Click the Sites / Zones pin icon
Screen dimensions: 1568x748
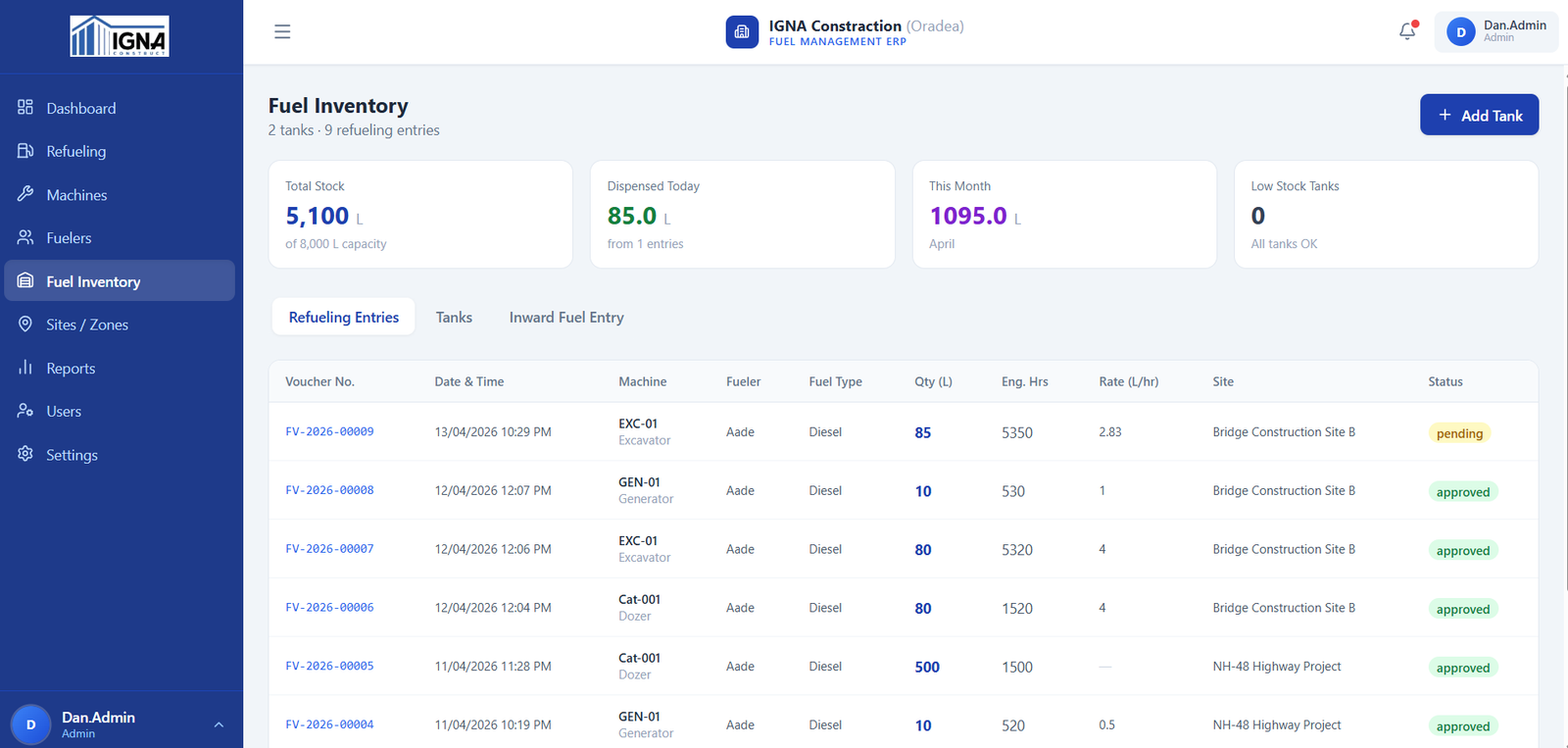pyautogui.click(x=25, y=324)
